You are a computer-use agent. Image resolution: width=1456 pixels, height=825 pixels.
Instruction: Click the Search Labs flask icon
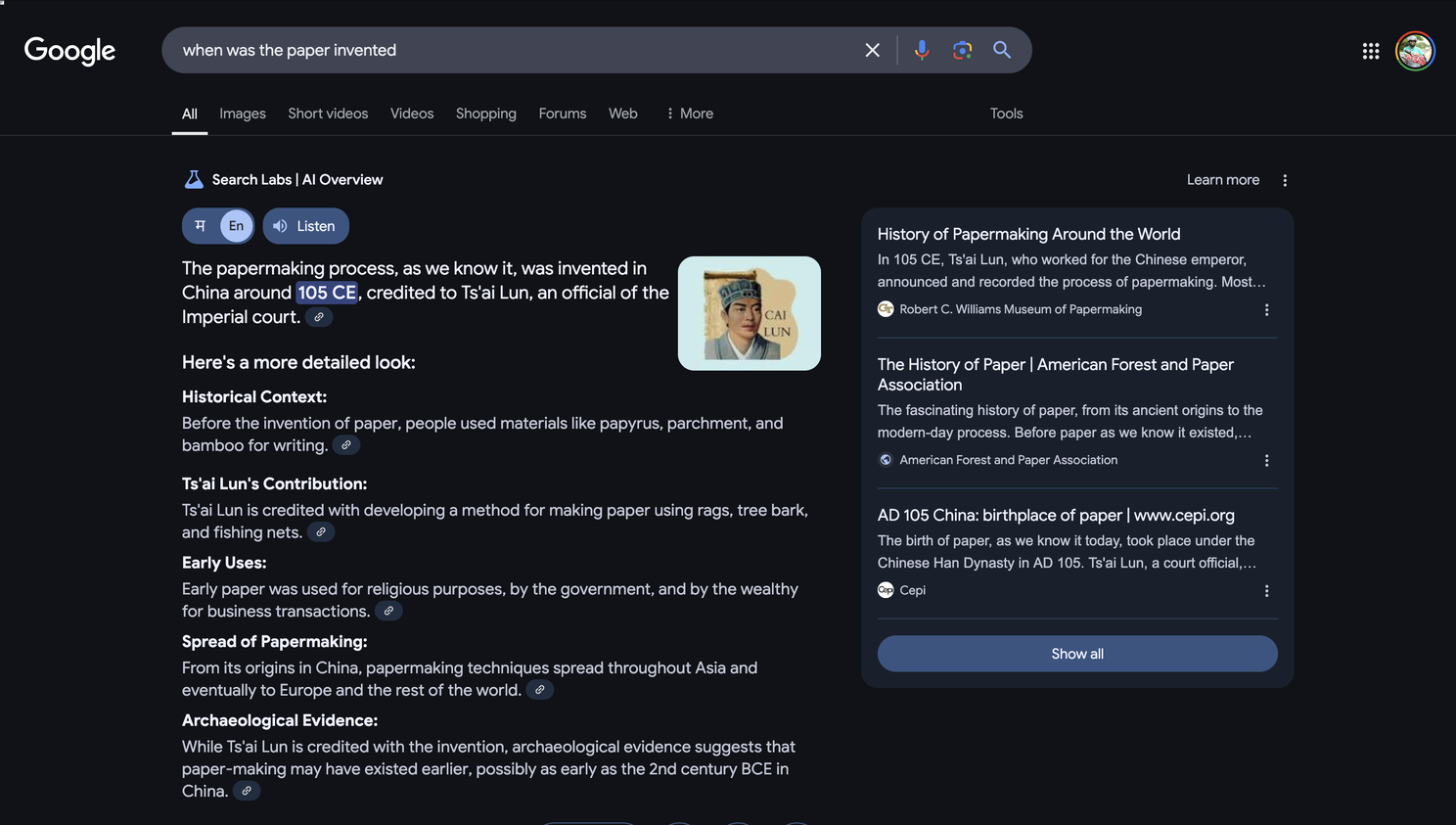(x=194, y=179)
